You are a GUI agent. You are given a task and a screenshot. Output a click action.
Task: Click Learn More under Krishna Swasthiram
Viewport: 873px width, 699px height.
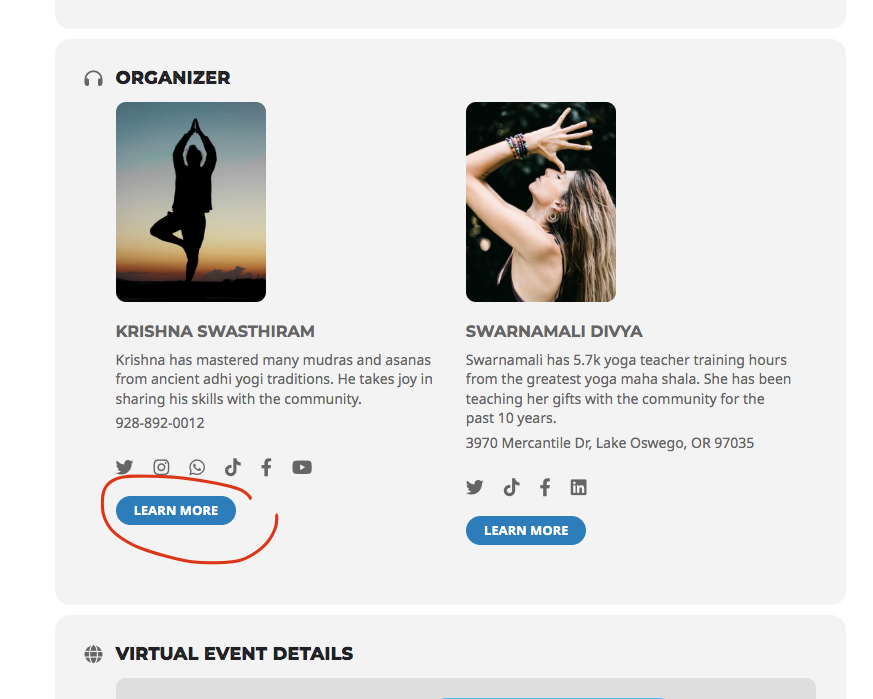coord(176,510)
